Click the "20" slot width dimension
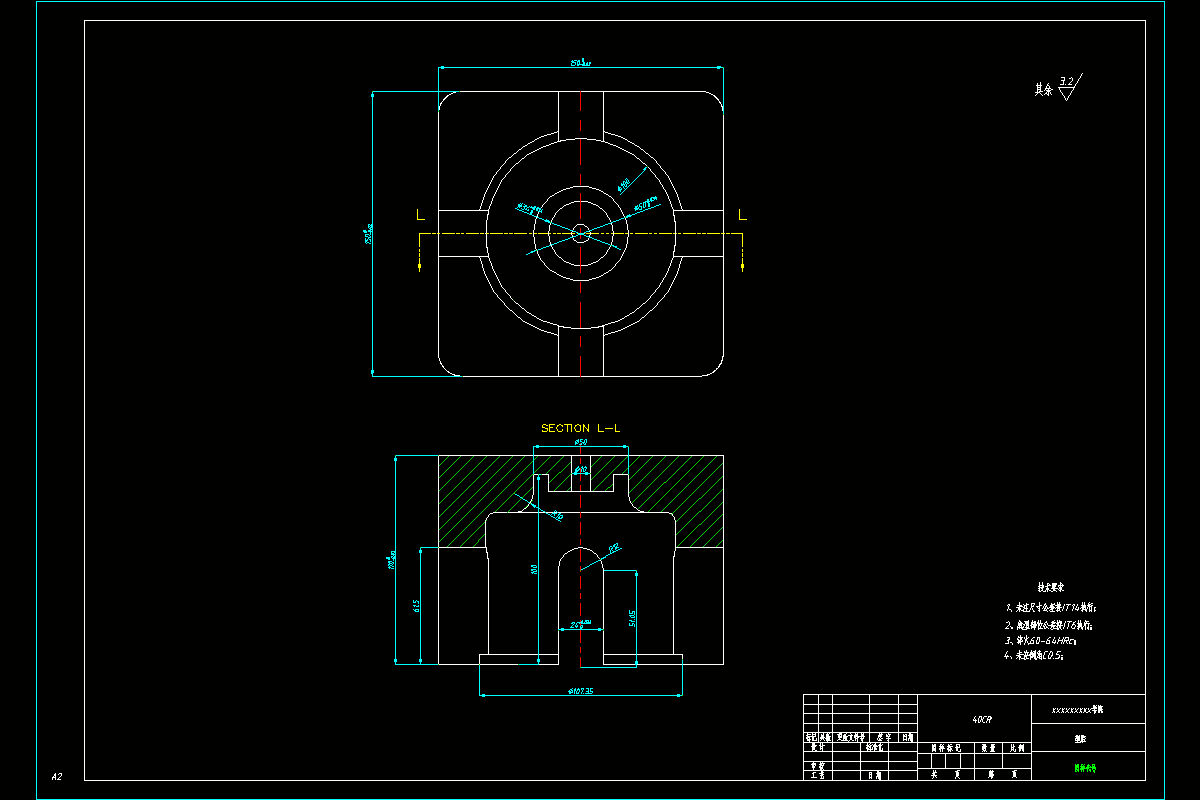This screenshot has width=1200, height=800. click(x=580, y=624)
